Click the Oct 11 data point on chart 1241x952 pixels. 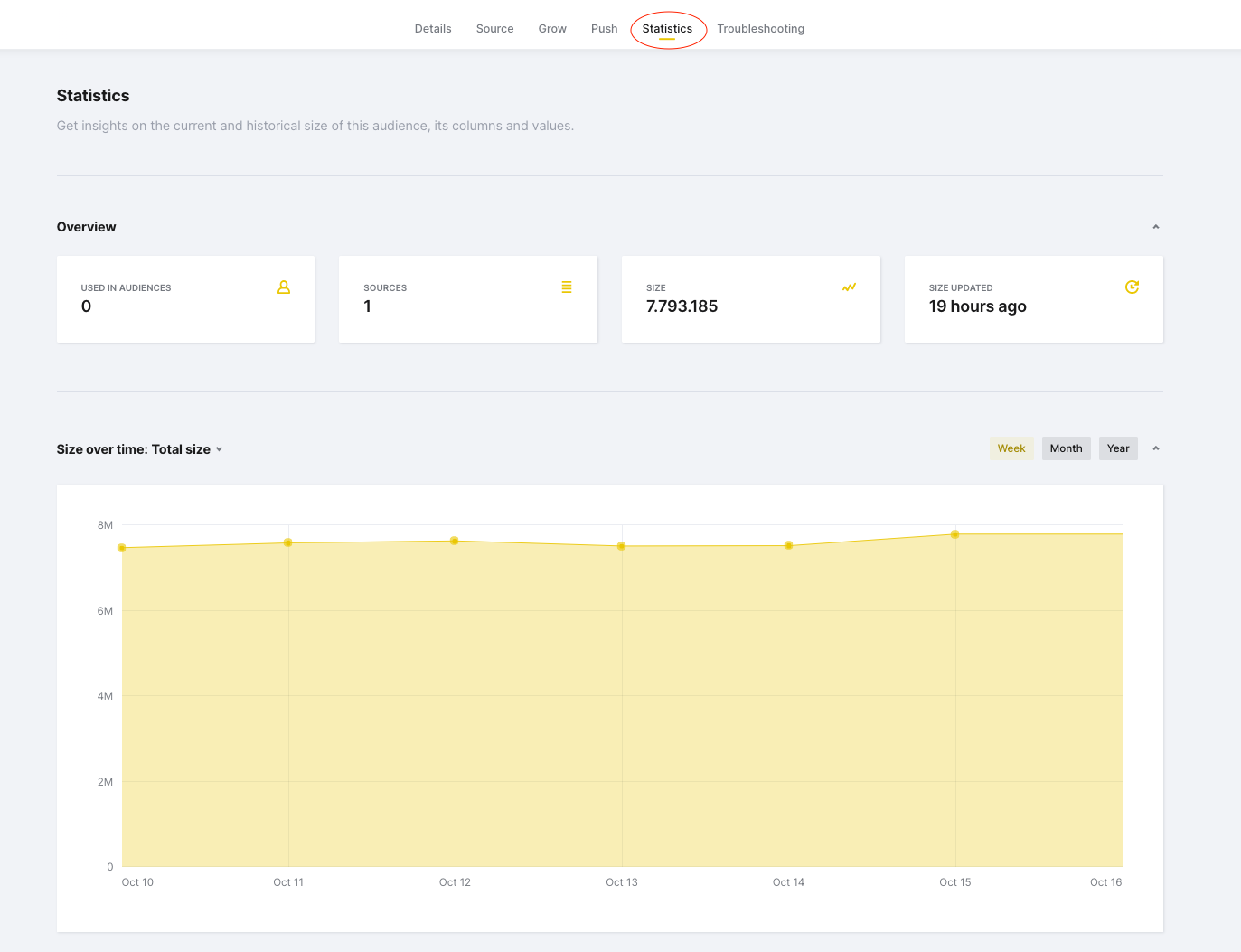click(288, 542)
